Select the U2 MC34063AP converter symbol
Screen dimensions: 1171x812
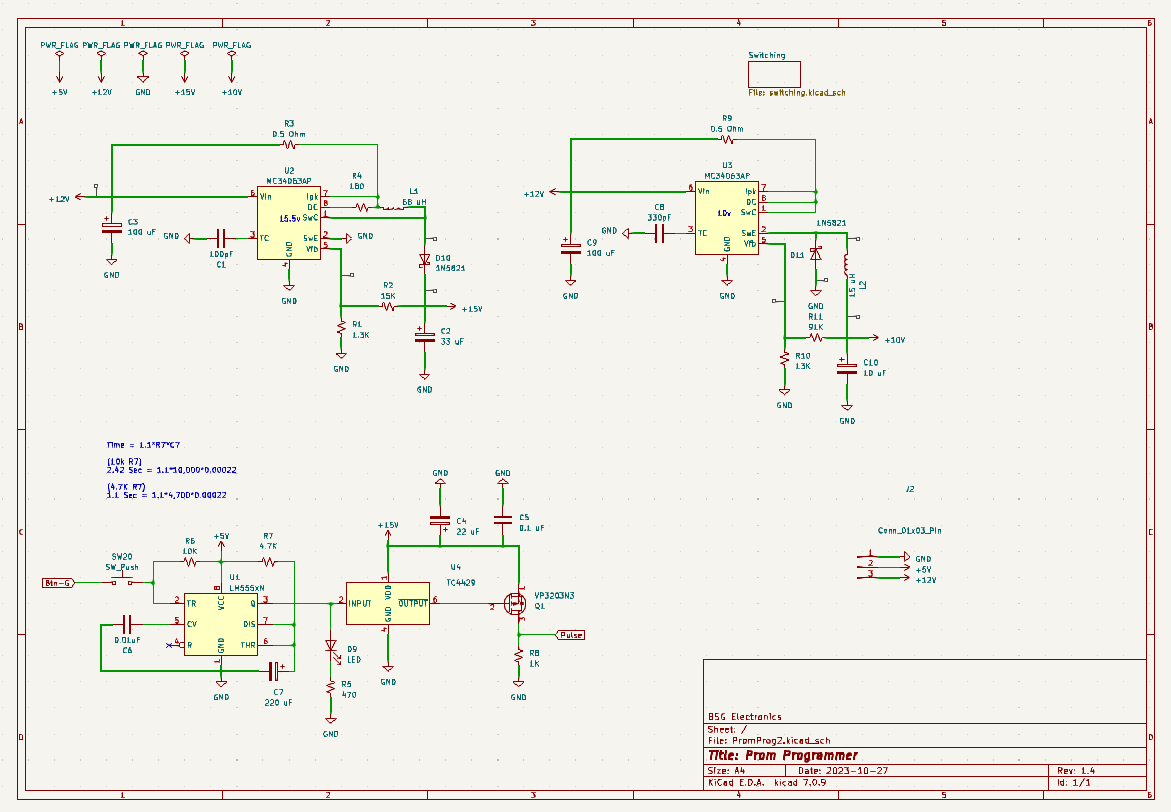(x=288, y=220)
